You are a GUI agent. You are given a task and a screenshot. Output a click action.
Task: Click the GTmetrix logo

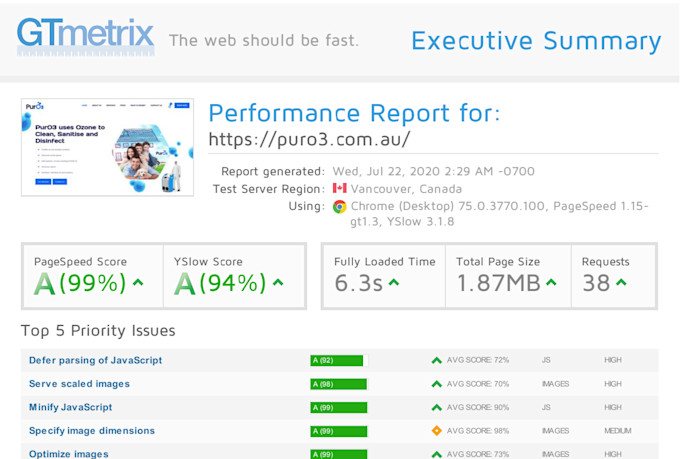pos(85,37)
